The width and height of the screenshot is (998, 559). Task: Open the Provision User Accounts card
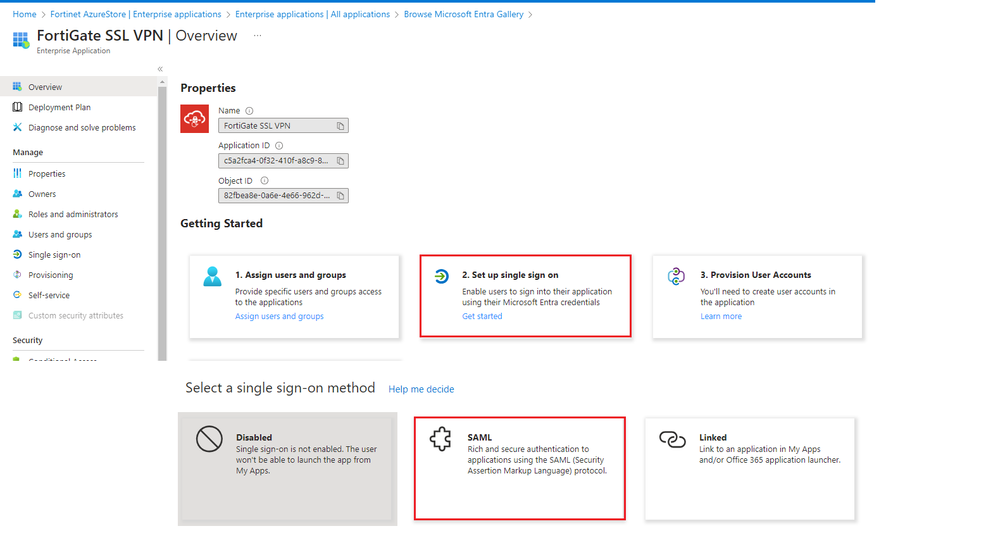pyautogui.click(x=757, y=297)
